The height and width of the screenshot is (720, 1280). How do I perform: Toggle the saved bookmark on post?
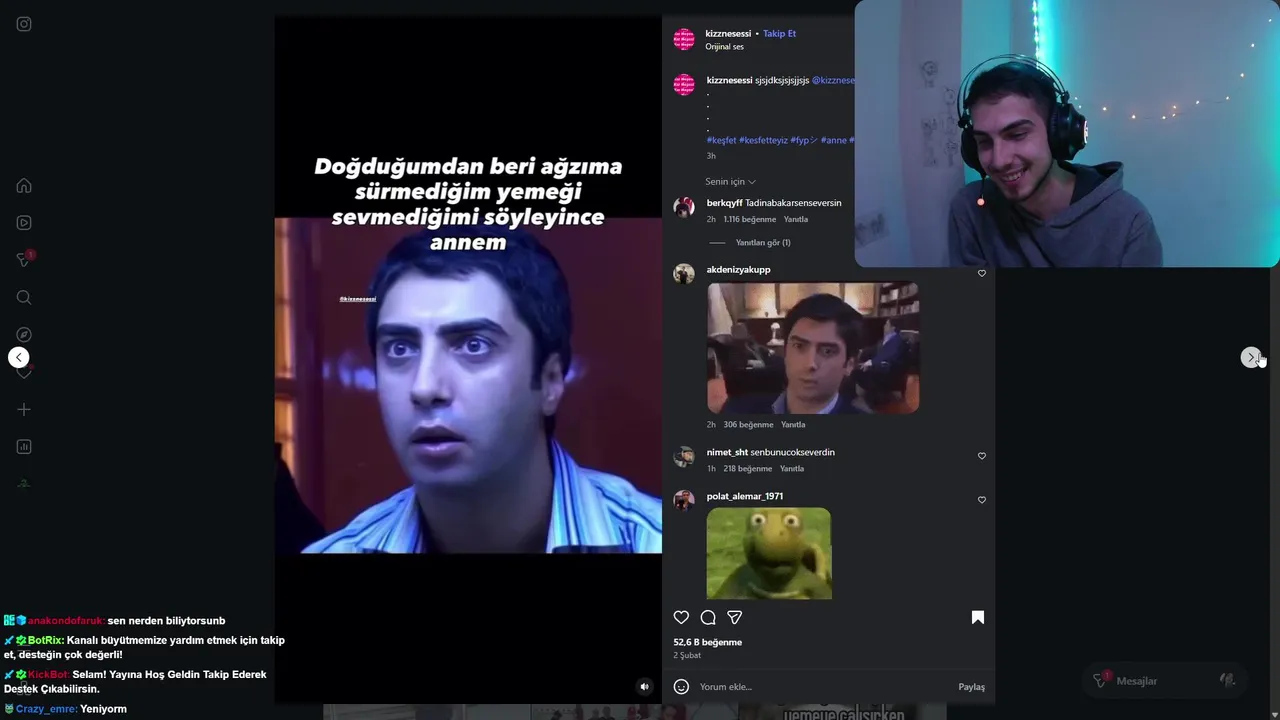pyautogui.click(x=978, y=617)
